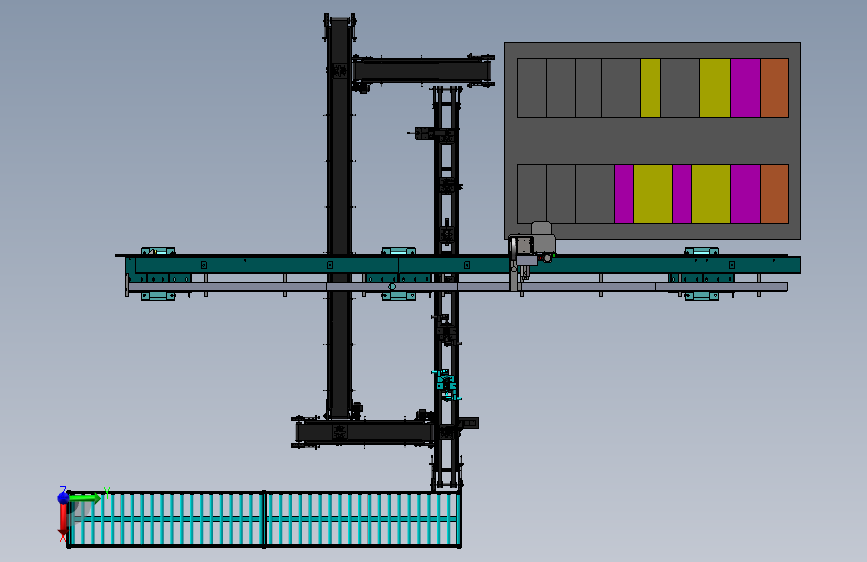The image size is (867, 562).
Task: Select the narrow yellow block in the upper storage row
Action: 650,88
